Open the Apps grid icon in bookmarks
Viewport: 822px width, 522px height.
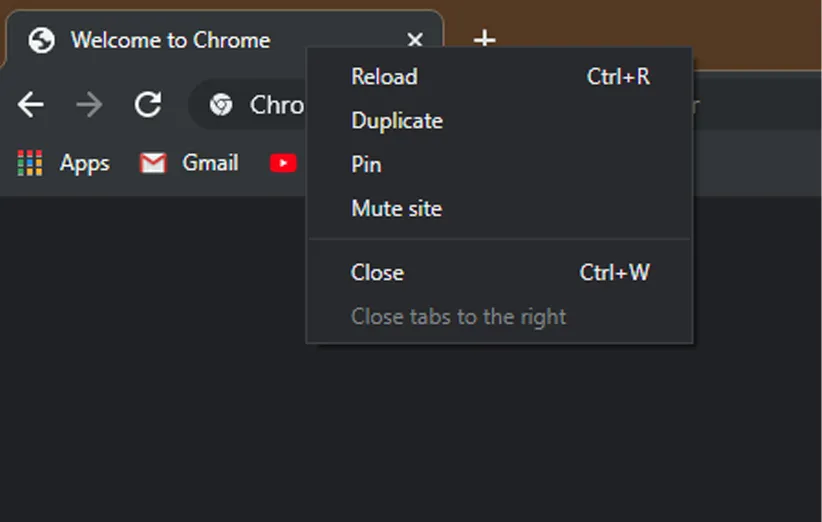[x=30, y=163]
